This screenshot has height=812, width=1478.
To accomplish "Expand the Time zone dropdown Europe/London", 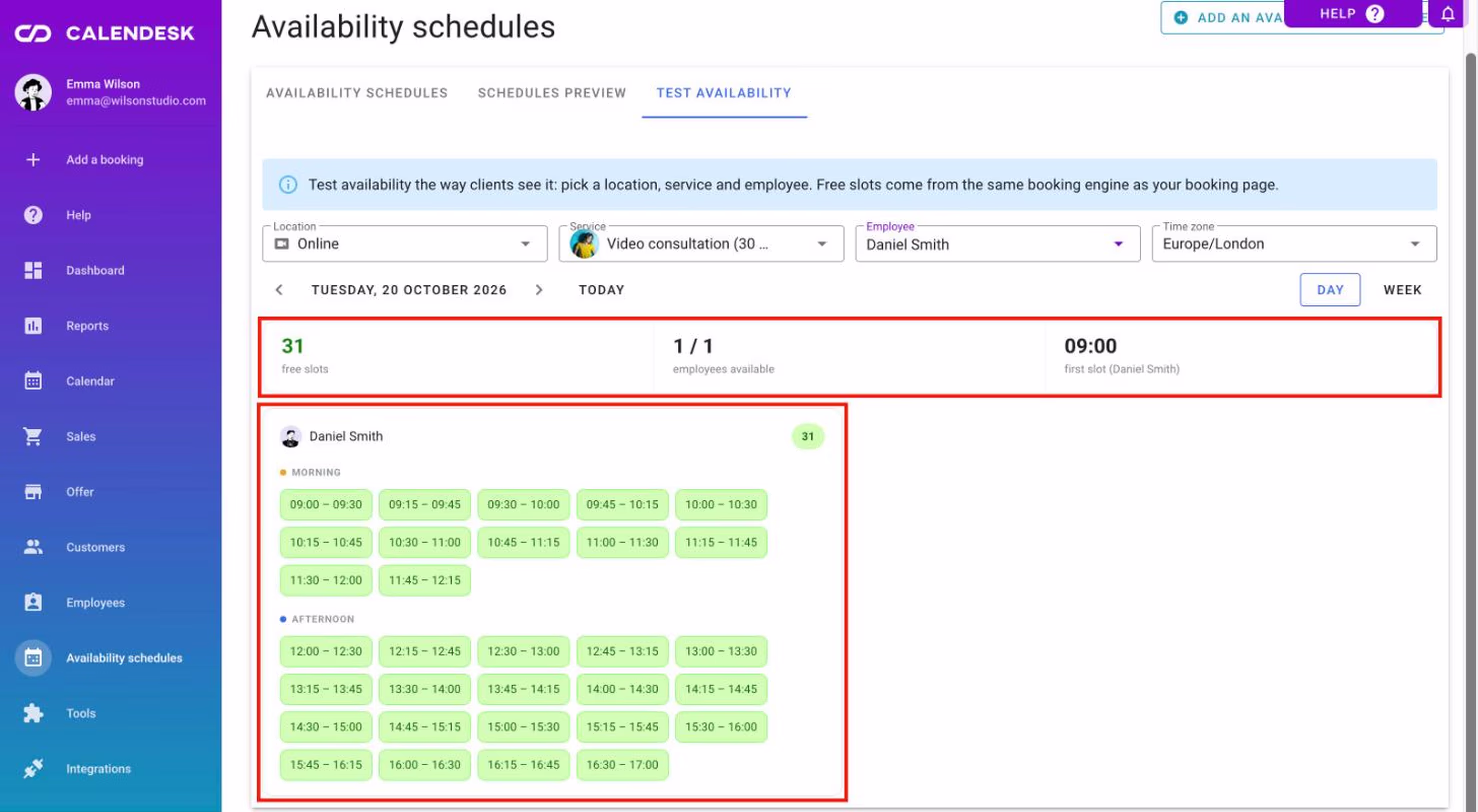I will coord(1294,244).
